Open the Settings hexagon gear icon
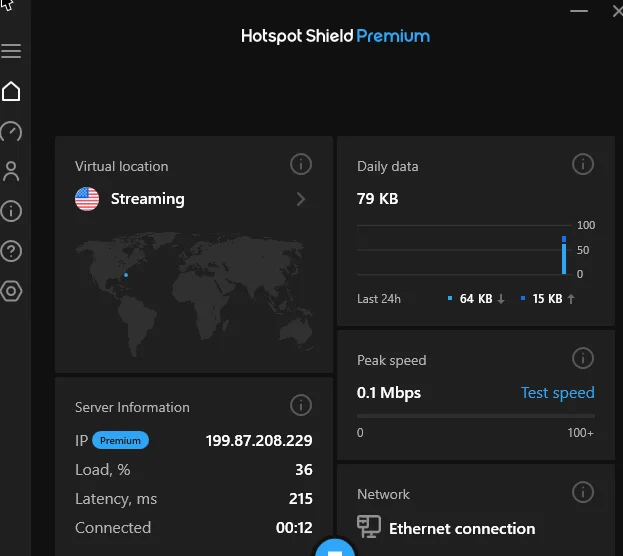Viewport: 623px width, 556px height. coord(11,291)
